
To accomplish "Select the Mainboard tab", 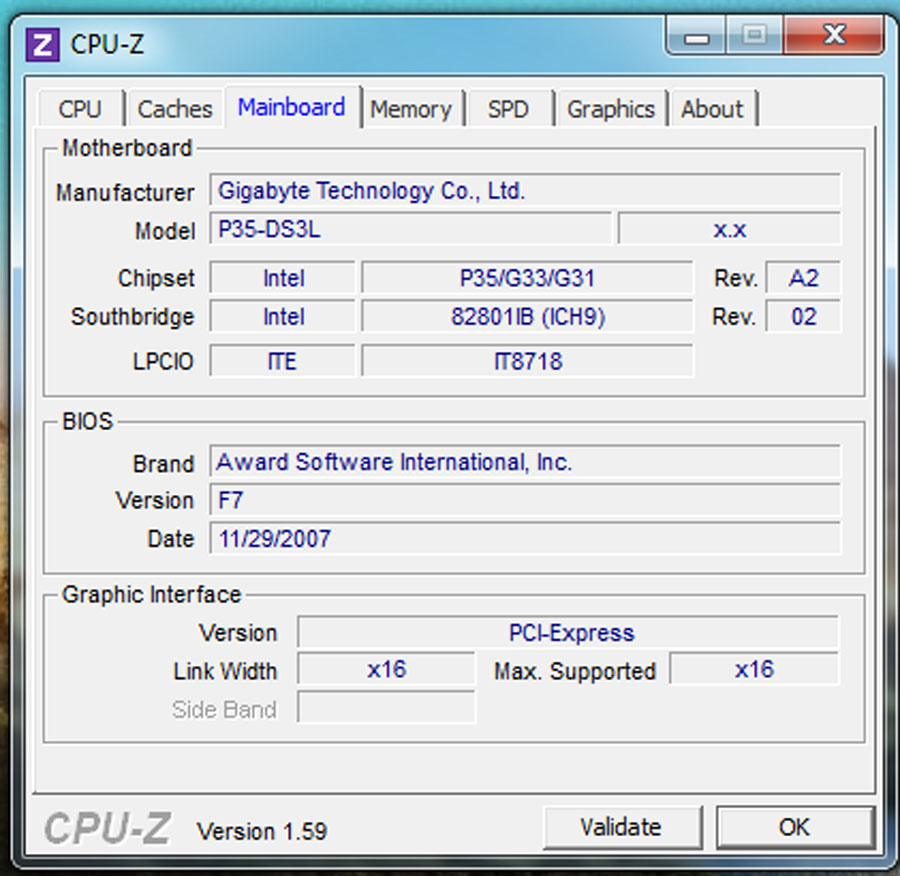I will (x=292, y=108).
